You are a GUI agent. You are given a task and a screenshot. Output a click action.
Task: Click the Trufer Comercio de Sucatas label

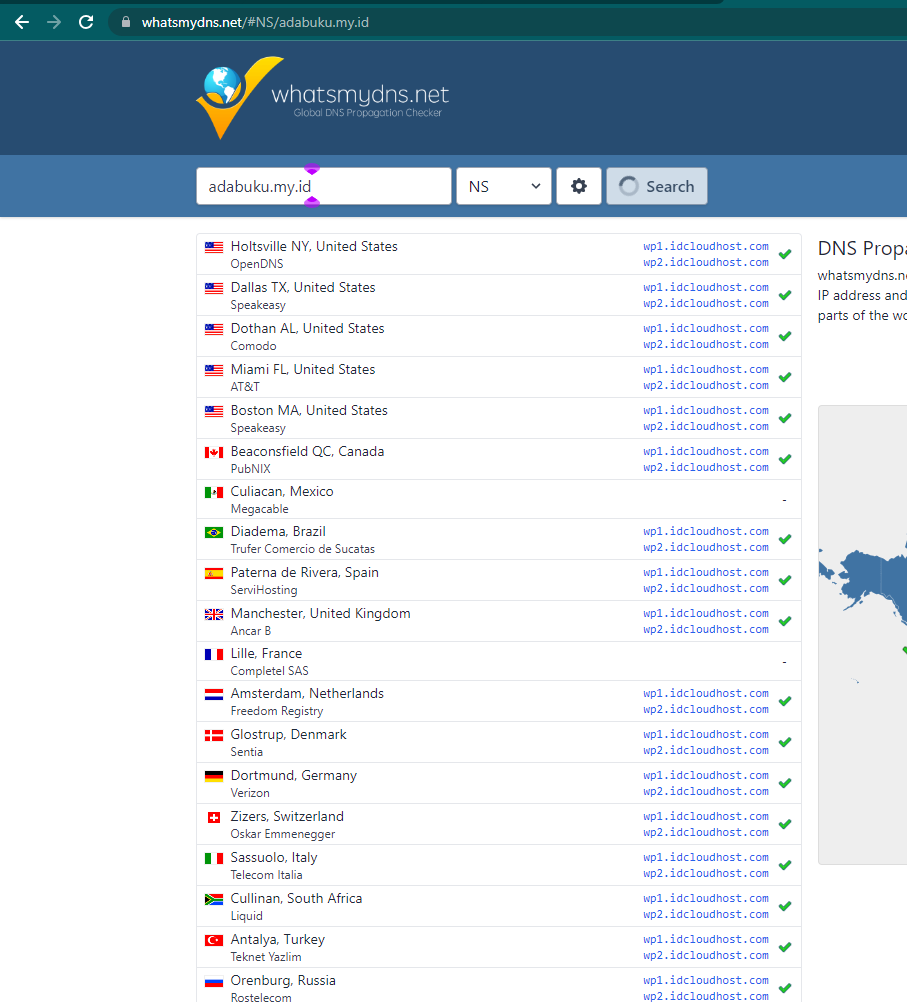tap(302, 549)
